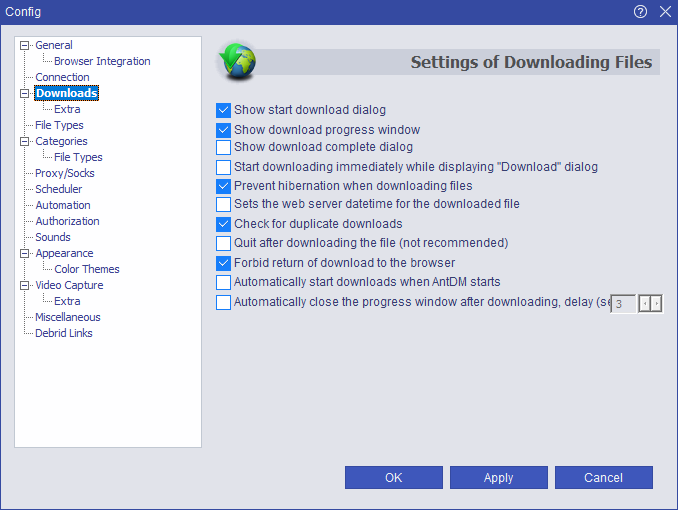Uncheck Show download progress window
The height and width of the screenshot is (510, 678).
click(x=223, y=130)
